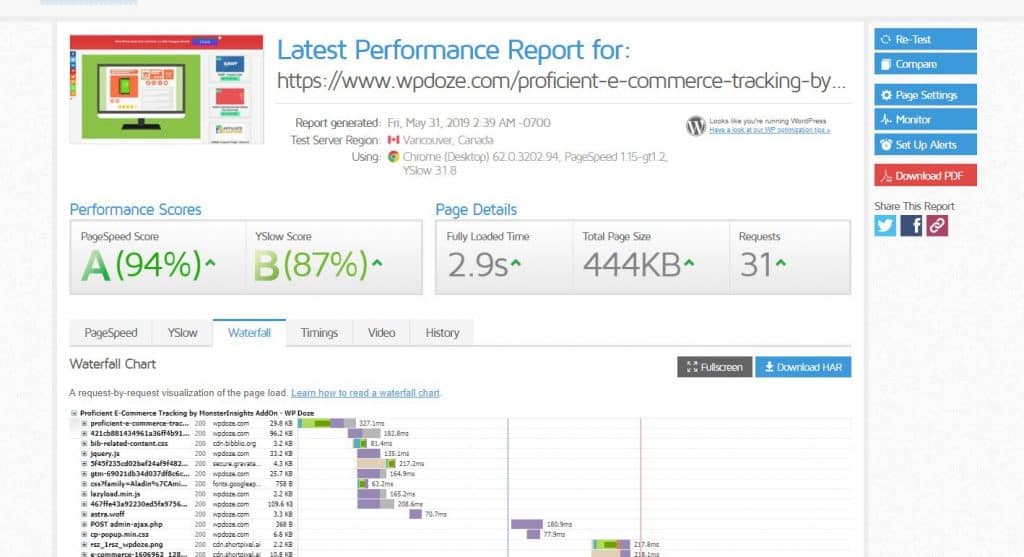Click Download HAR button
The height and width of the screenshot is (557, 1024).
tap(803, 367)
